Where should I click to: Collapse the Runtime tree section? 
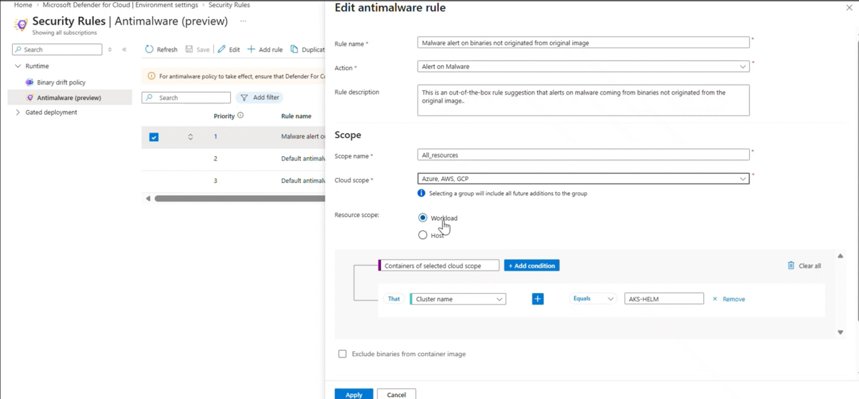point(18,66)
